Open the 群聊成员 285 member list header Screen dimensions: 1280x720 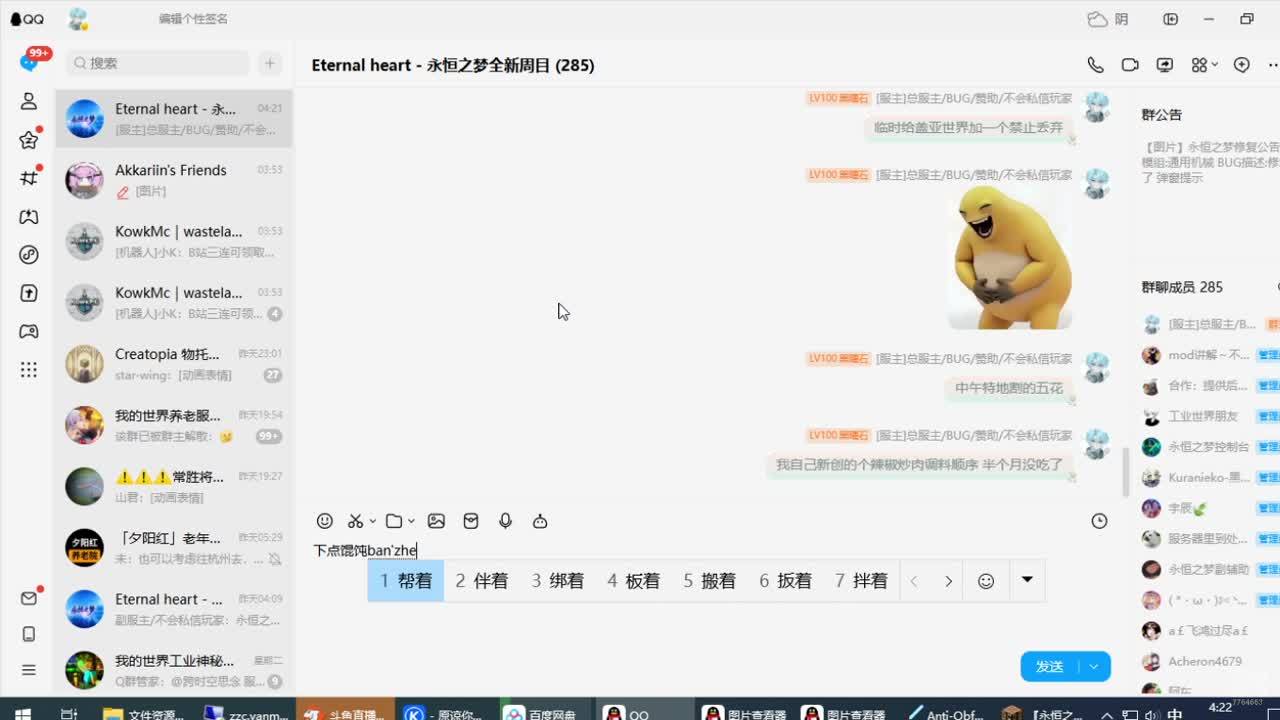coord(1182,287)
